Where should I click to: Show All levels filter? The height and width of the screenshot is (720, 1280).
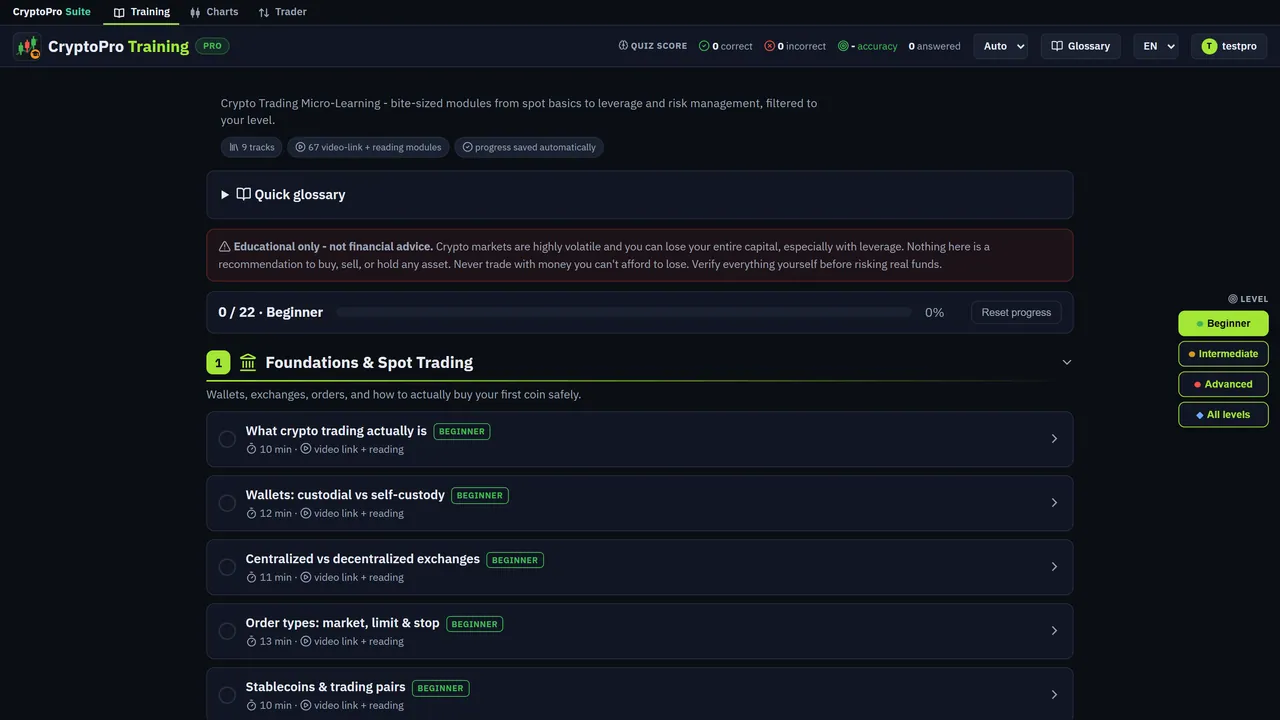click(x=1223, y=414)
